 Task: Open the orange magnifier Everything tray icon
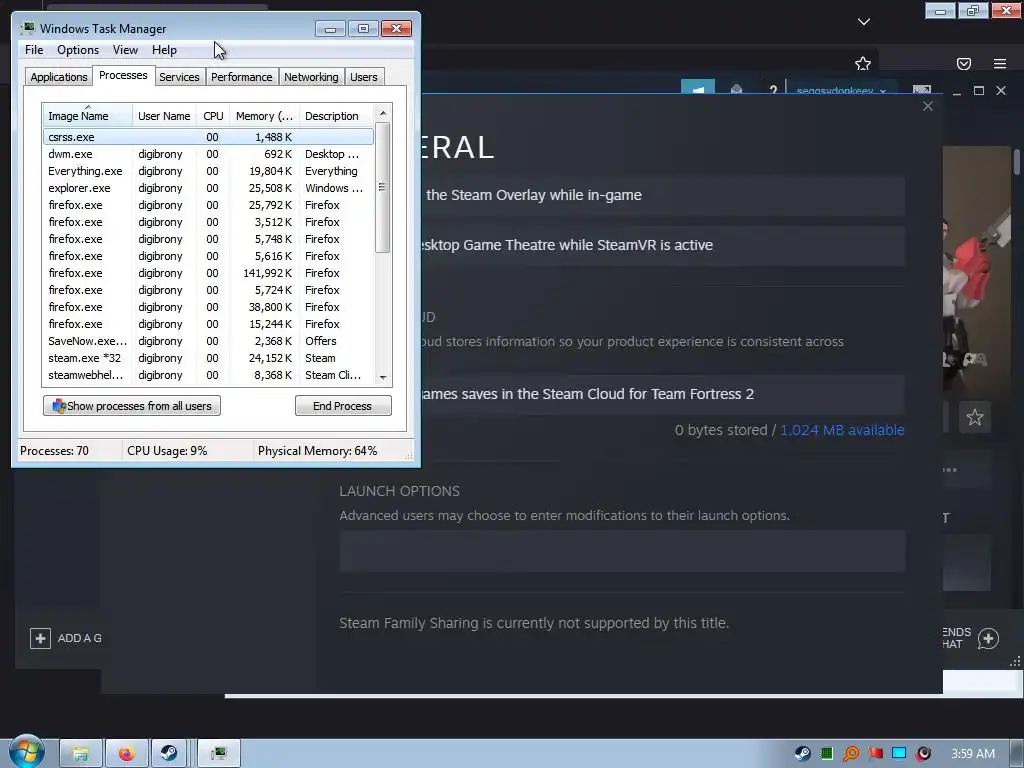[x=851, y=754]
